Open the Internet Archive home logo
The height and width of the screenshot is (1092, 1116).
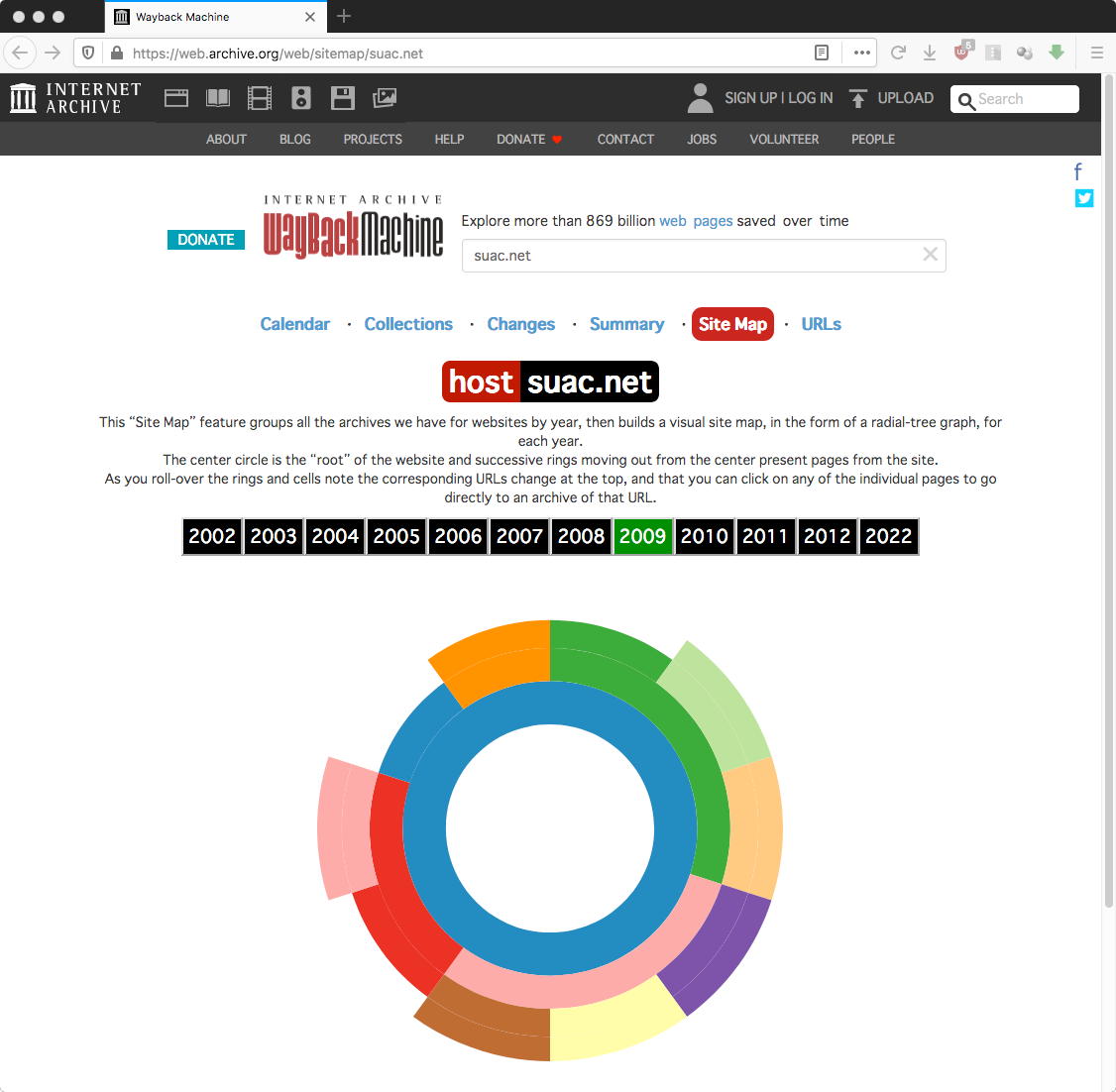pos(76,98)
